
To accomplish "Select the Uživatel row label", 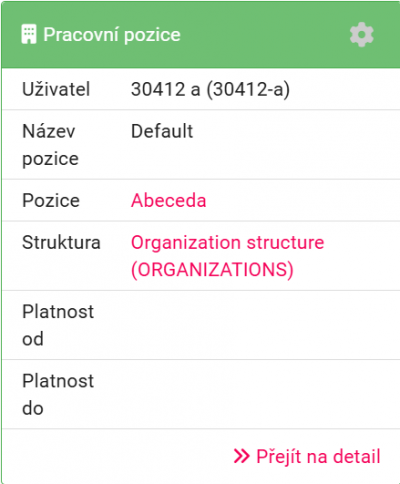I will (56, 89).
